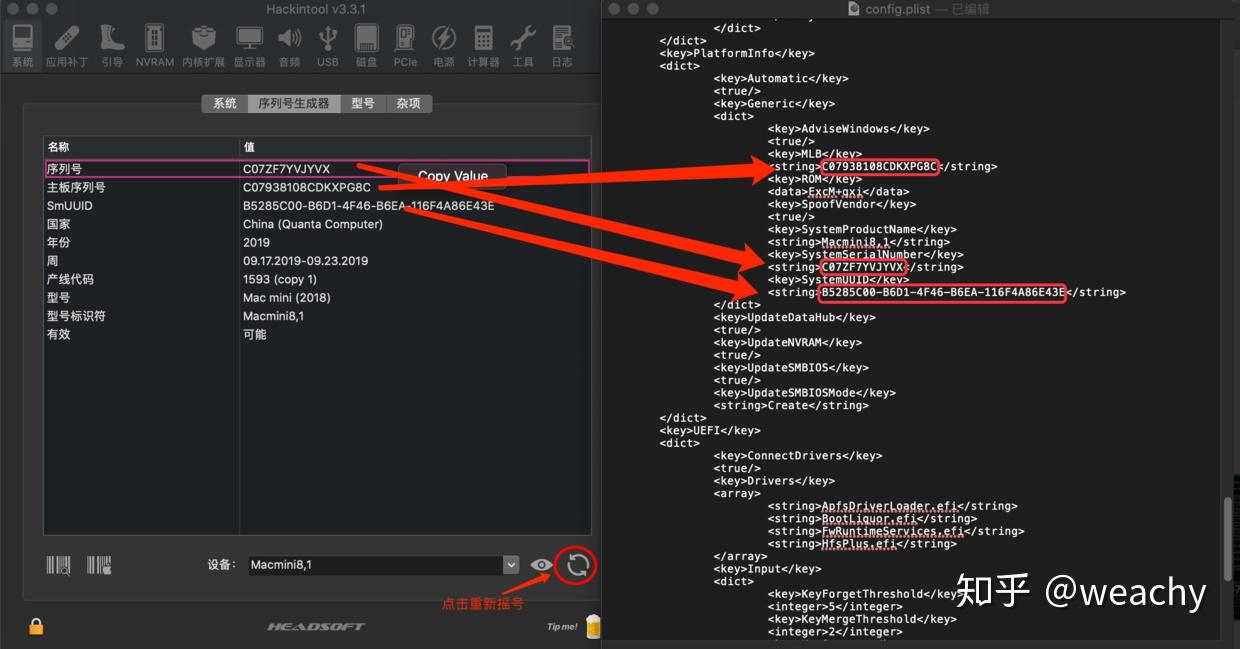Open the 计算器 (Calculator) section
1240x649 pixels.
(483, 46)
